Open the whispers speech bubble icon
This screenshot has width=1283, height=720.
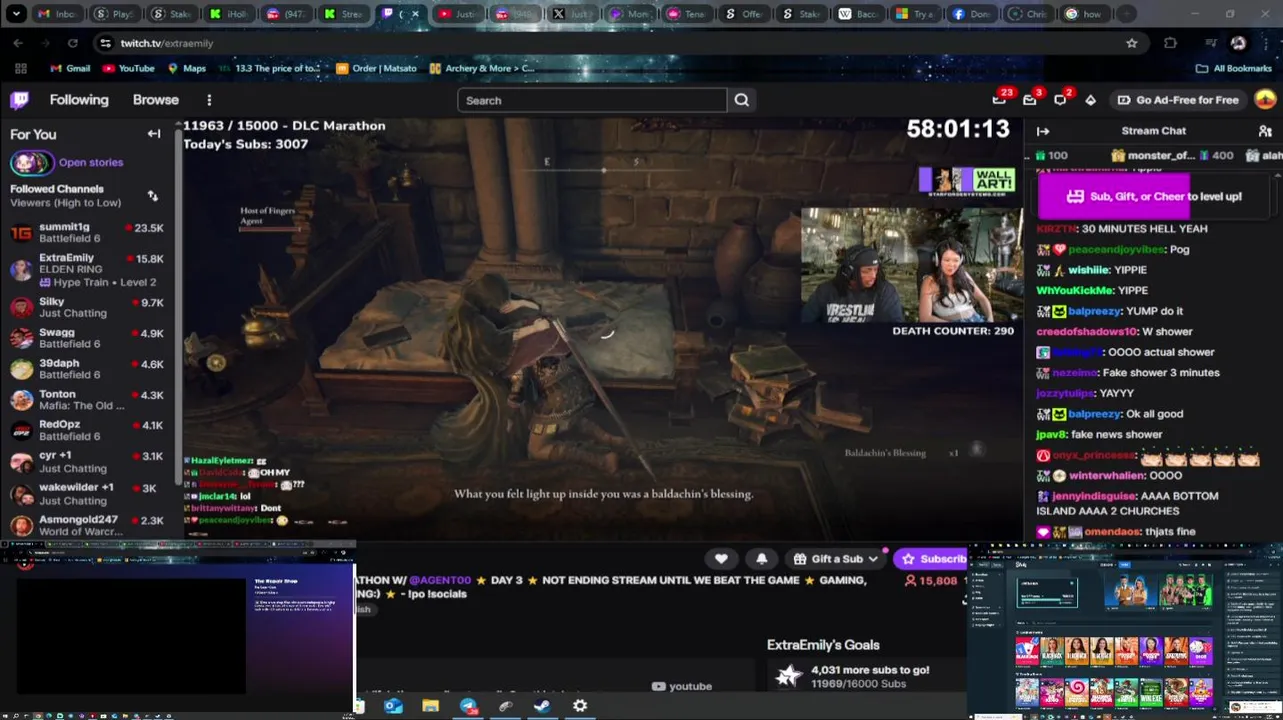(1060, 100)
